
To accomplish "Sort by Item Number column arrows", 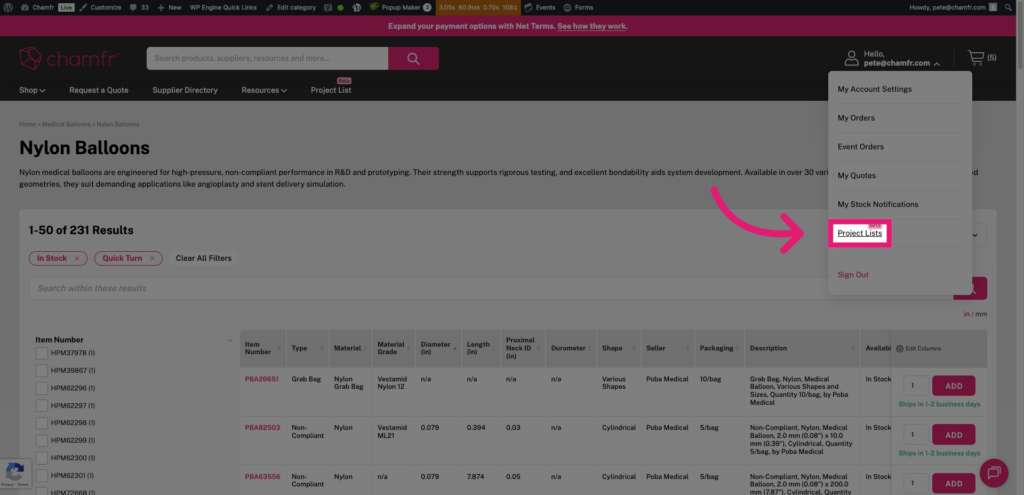I will (279, 348).
